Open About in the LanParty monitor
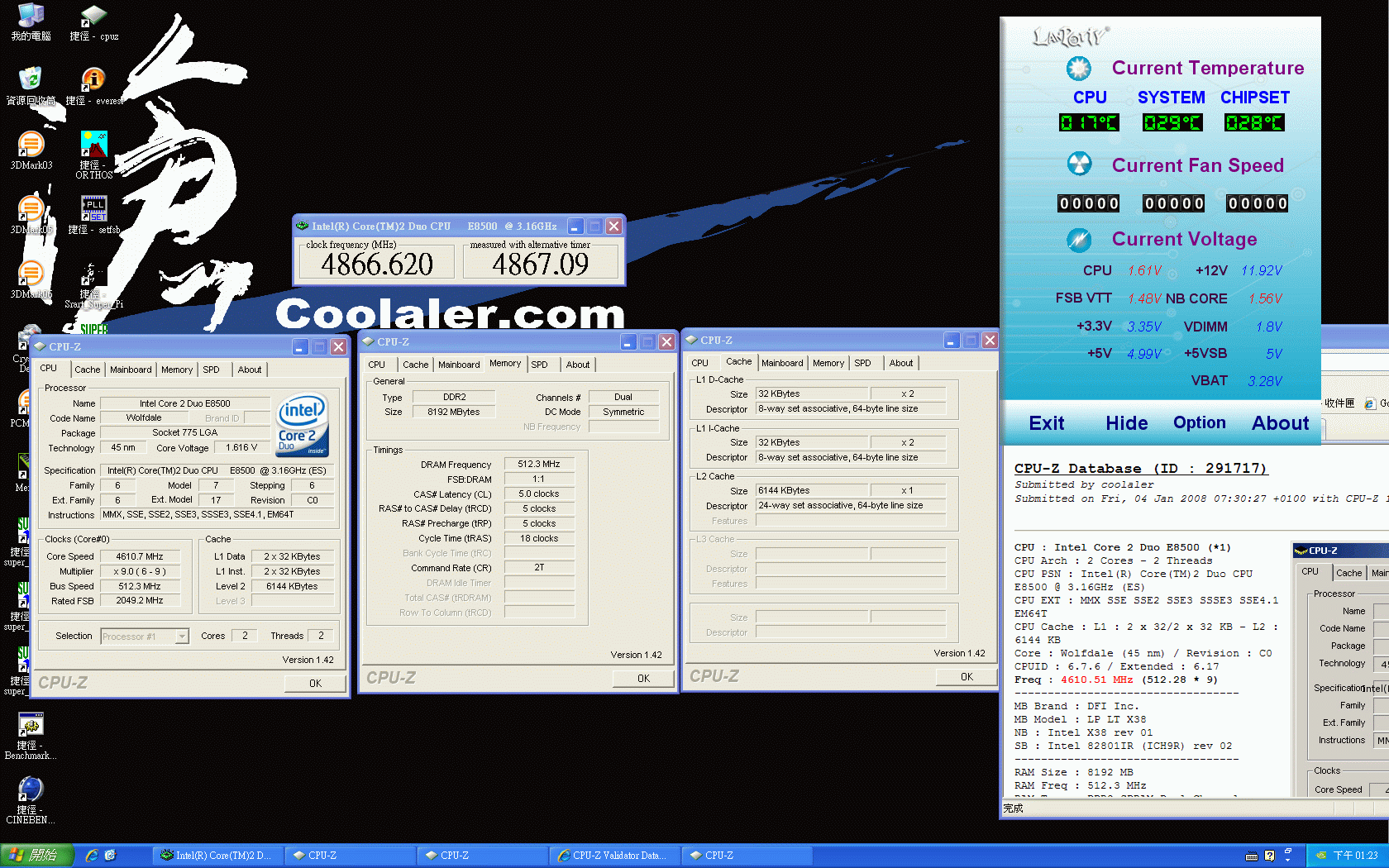This screenshot has height=868, width=1389. pos(1280,423)
